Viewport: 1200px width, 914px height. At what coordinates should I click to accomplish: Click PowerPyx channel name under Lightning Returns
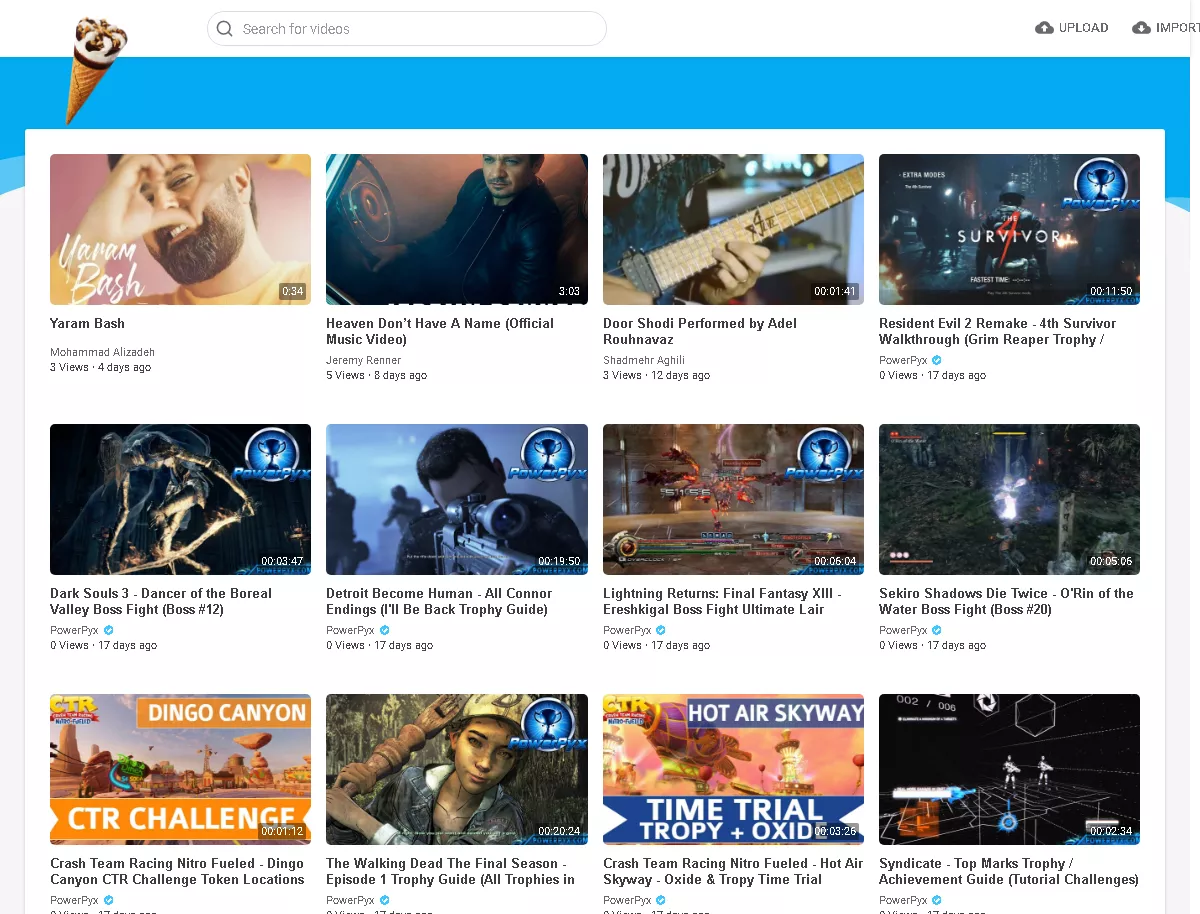click(x=627, y=630)
